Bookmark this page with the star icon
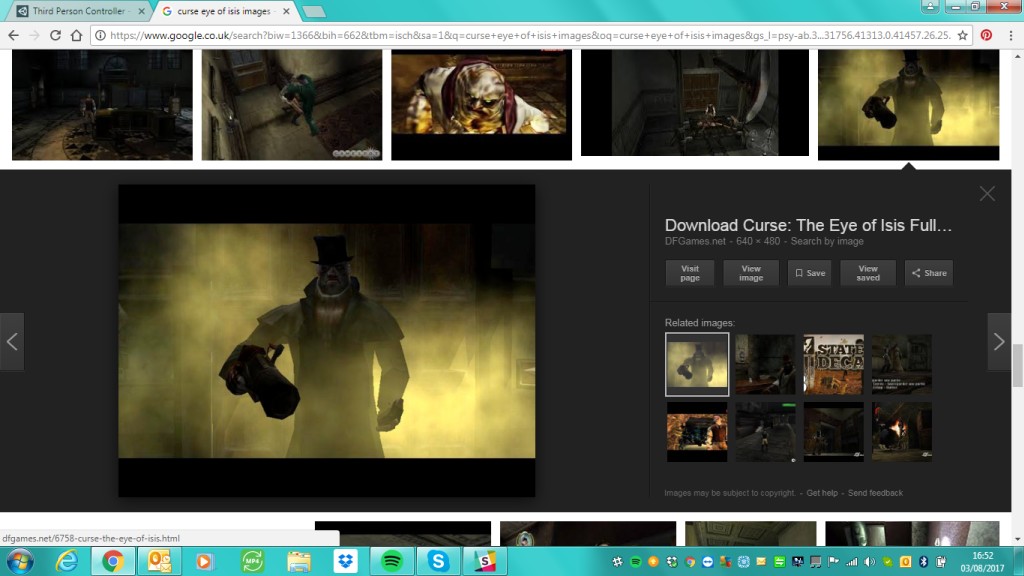 coord(963,35)
